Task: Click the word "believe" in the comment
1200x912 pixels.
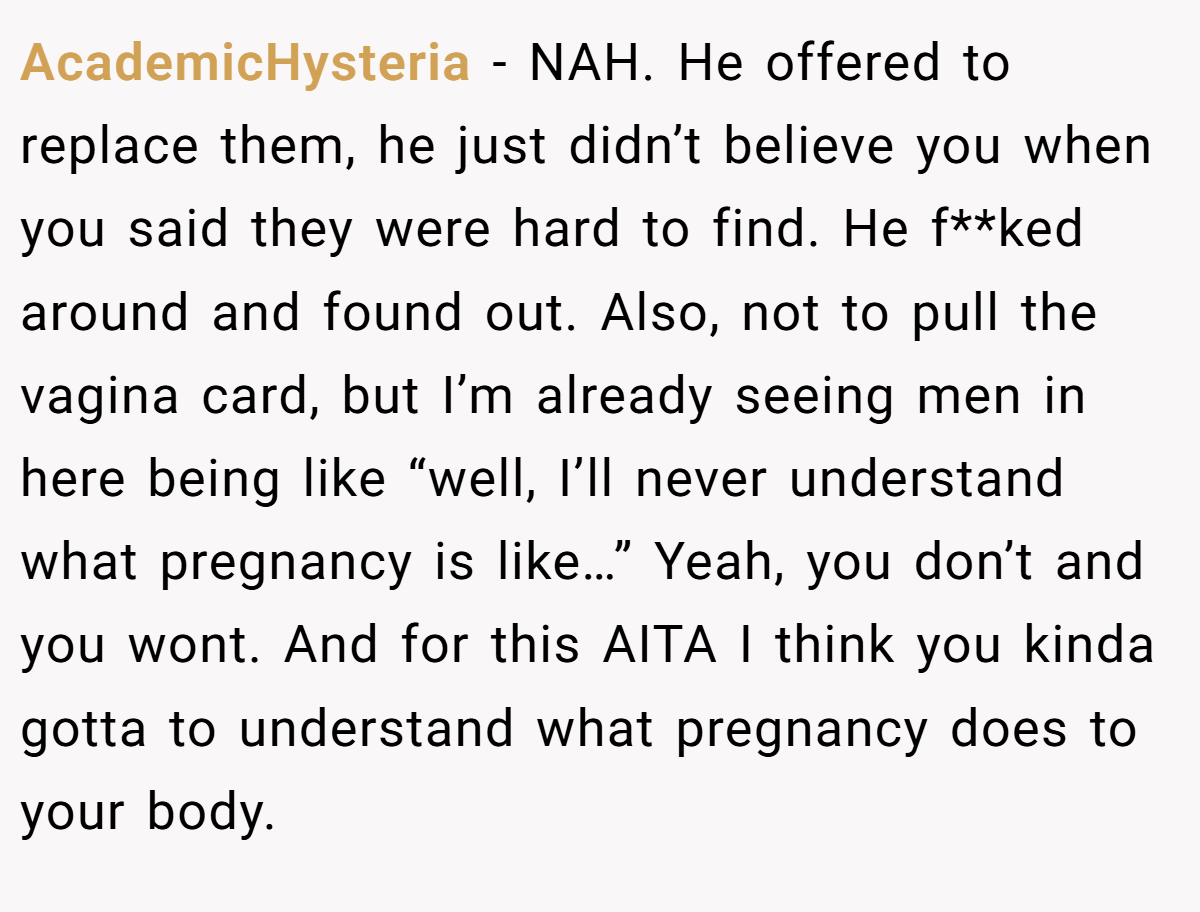Action: 809,147
